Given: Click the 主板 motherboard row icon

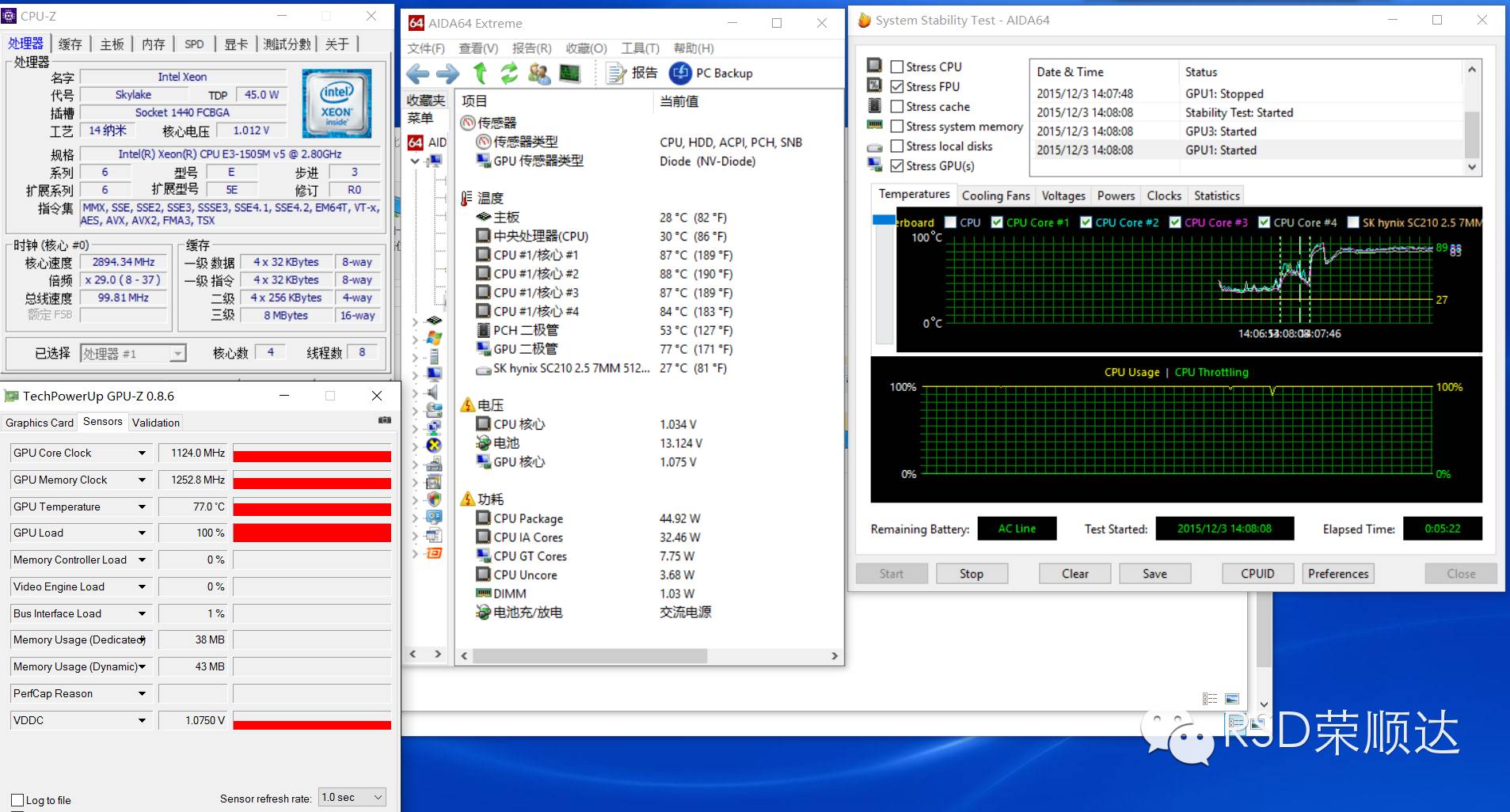Looking at the screenshot, I should pyautogui.click(x=483, y=217).
